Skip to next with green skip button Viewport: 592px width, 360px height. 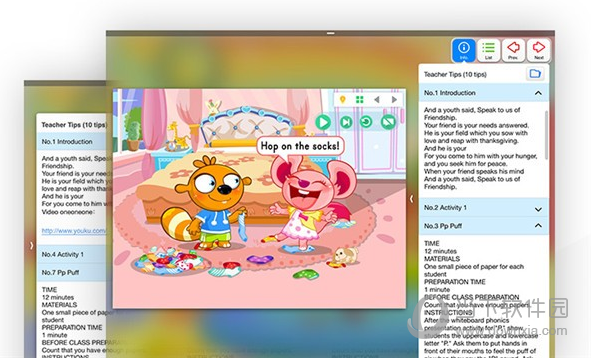point(346,122)
